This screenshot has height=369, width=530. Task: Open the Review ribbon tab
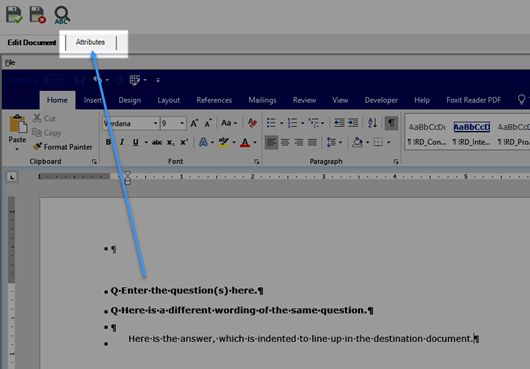(x=304, y=100)
